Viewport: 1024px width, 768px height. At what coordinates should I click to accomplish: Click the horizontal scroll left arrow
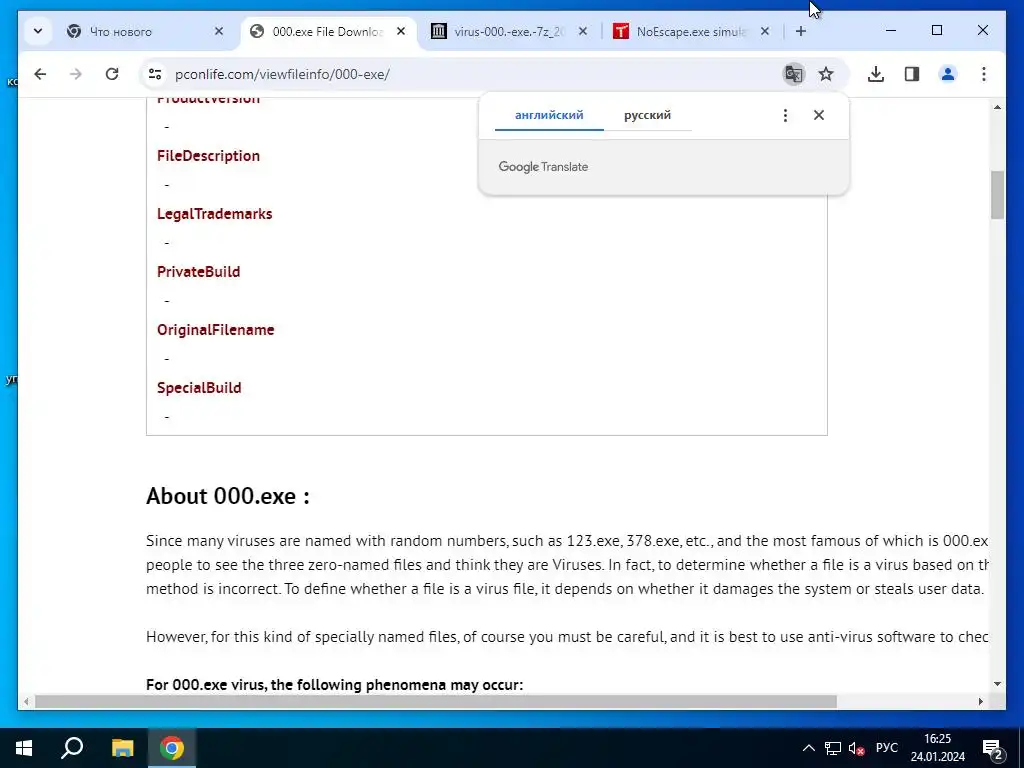[25, 701]
